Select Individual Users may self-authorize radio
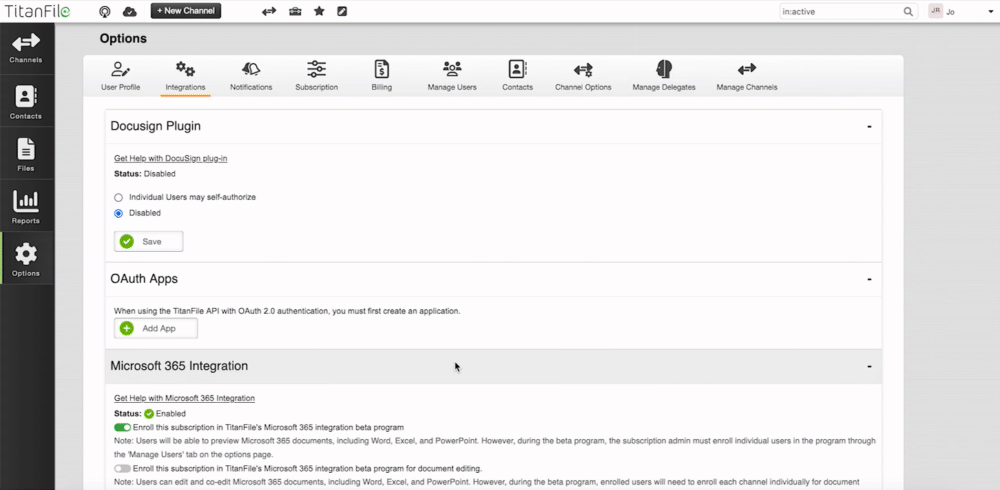Viewport: 1000px width, 490px height. tap(118, 197)
